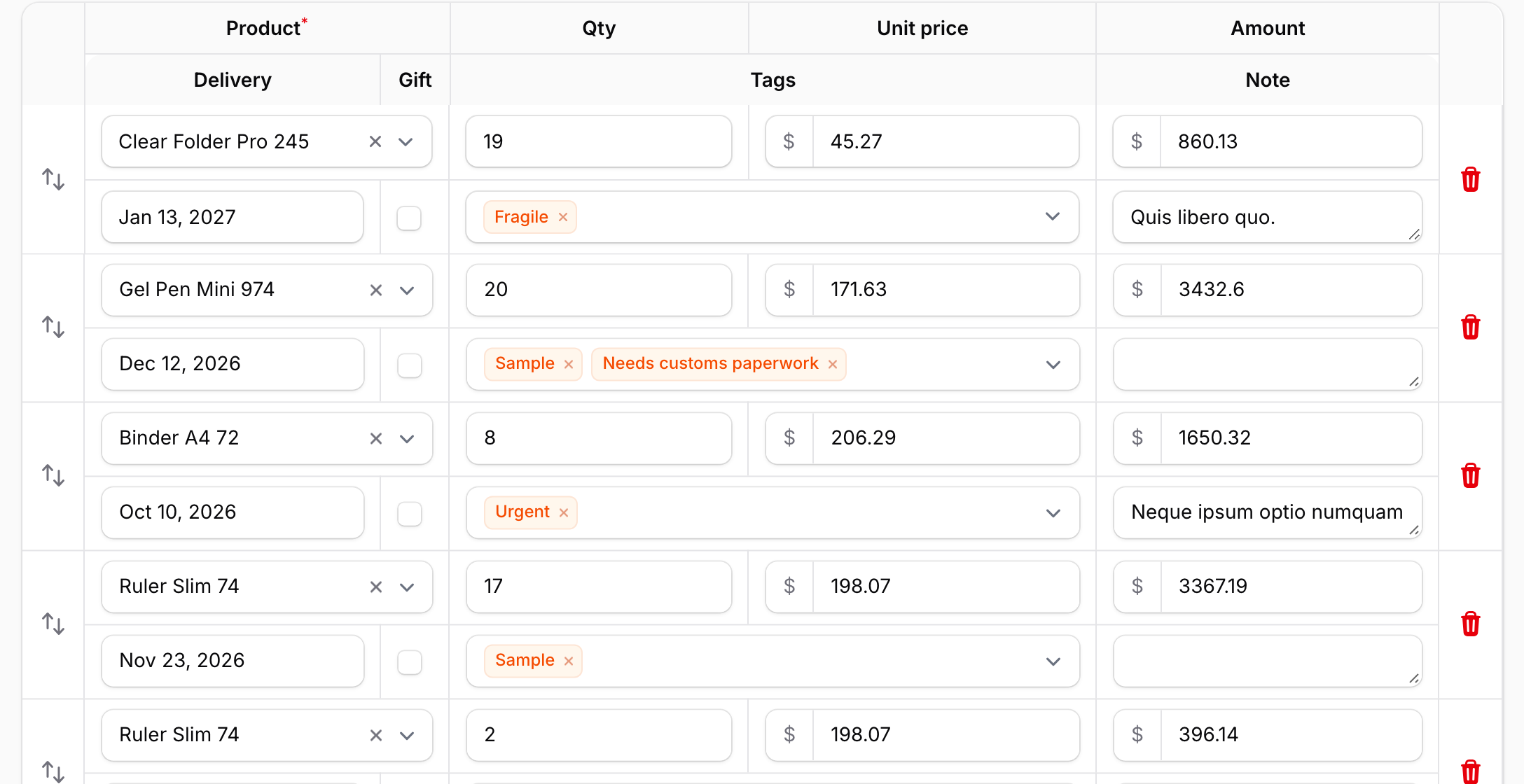Screen dimensions: 1524x784
Task: Open product dropdown for Binder A4 72
Action: 407,438
